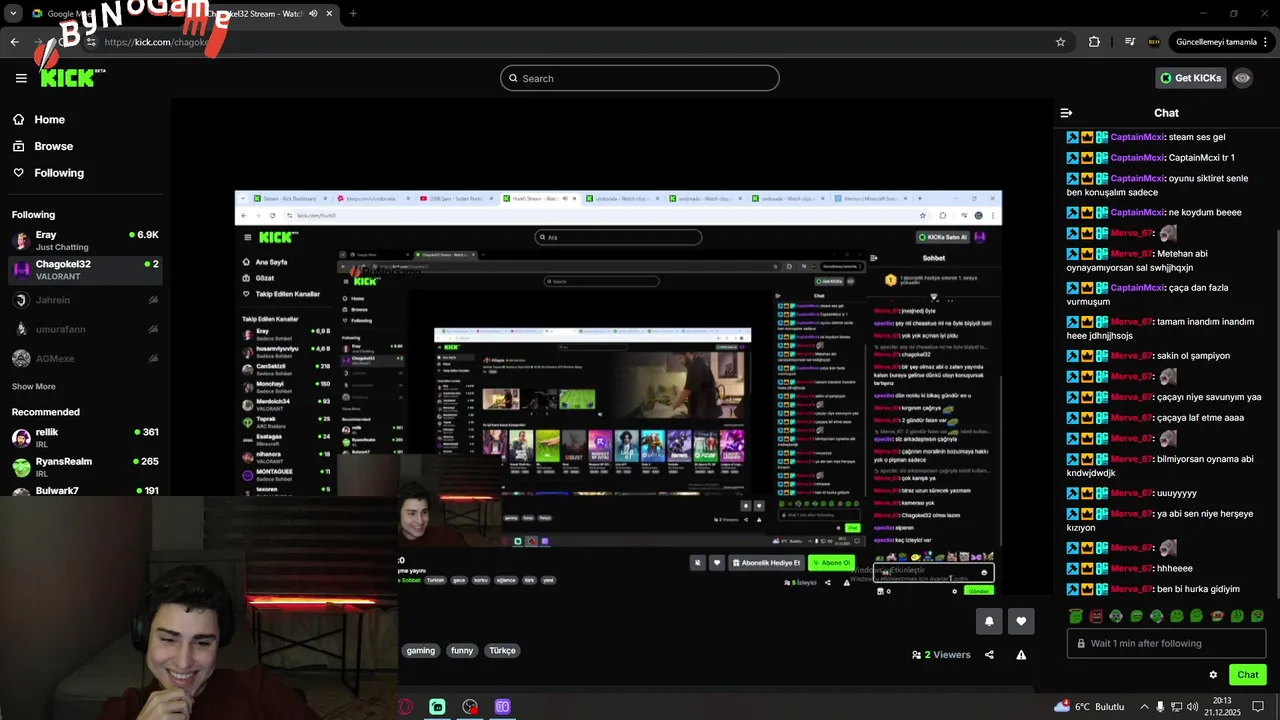
Task: Open chat settings gear icon
Action: [1213, 675]
